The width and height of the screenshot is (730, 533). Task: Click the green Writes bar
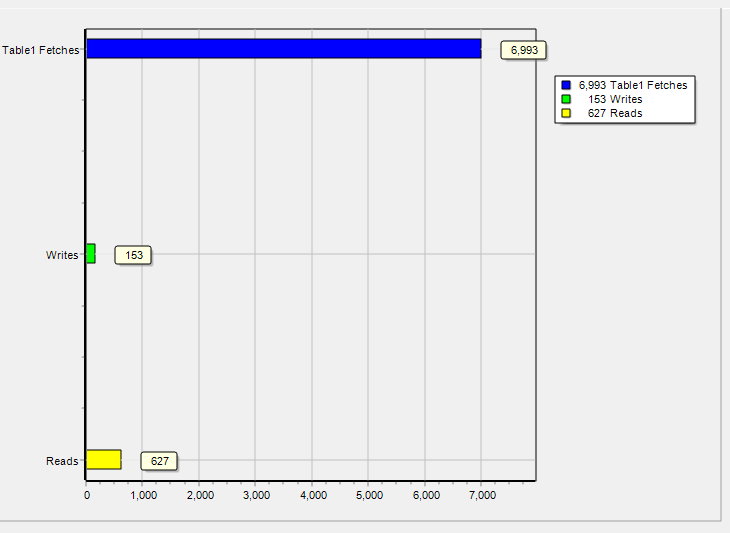[91, 254]
